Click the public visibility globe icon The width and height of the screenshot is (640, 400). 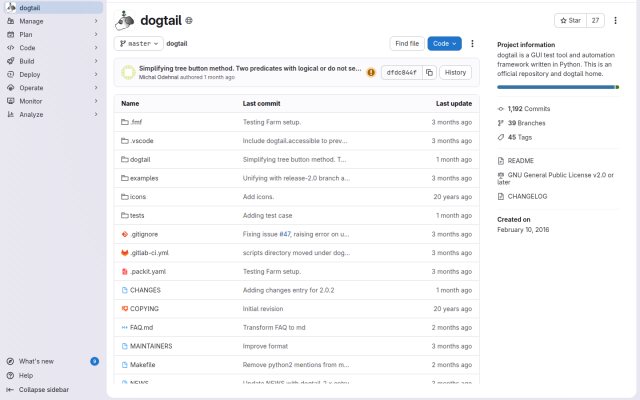click(x=189, y=20)
